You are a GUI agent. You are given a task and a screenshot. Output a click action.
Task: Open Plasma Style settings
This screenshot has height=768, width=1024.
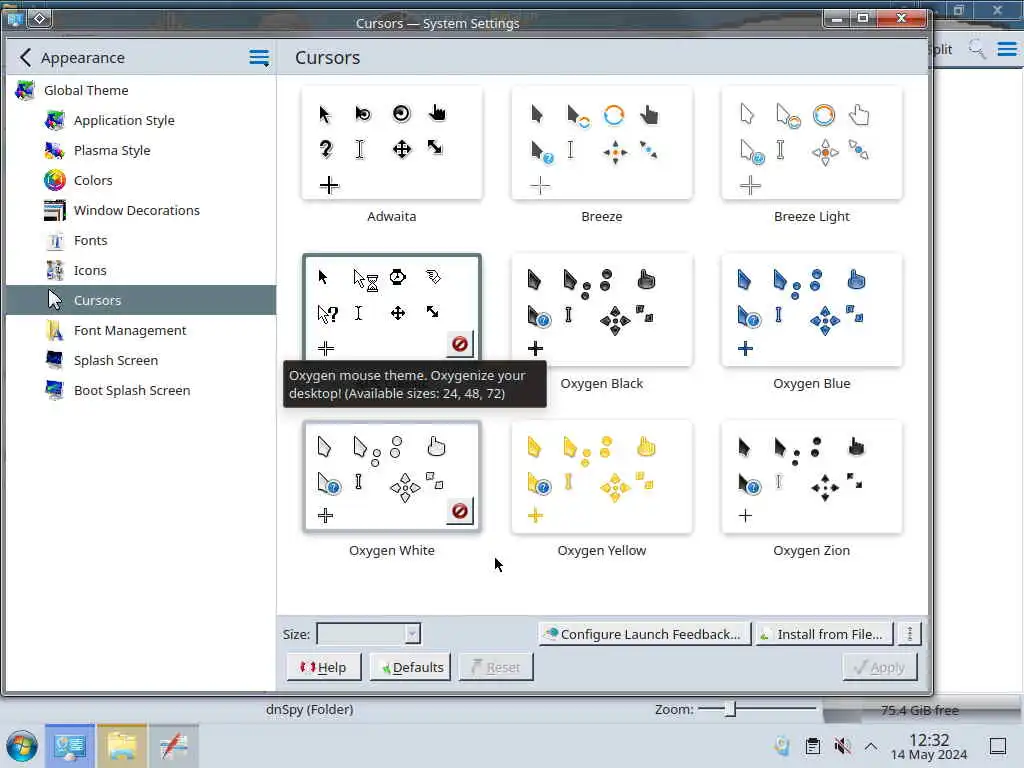(x=112, y=150)
